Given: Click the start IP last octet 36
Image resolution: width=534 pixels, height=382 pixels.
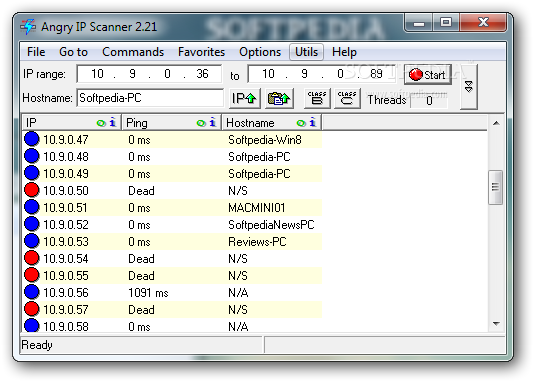Looking at the screenshot, I should pos(202,74).
